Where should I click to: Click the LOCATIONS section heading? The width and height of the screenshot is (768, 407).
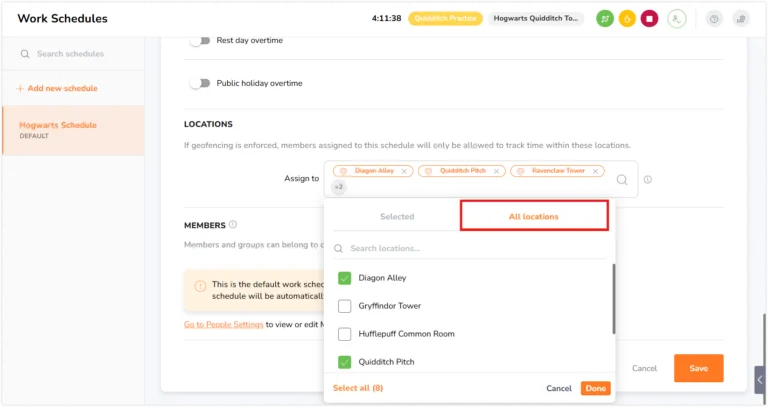point(208,124)
